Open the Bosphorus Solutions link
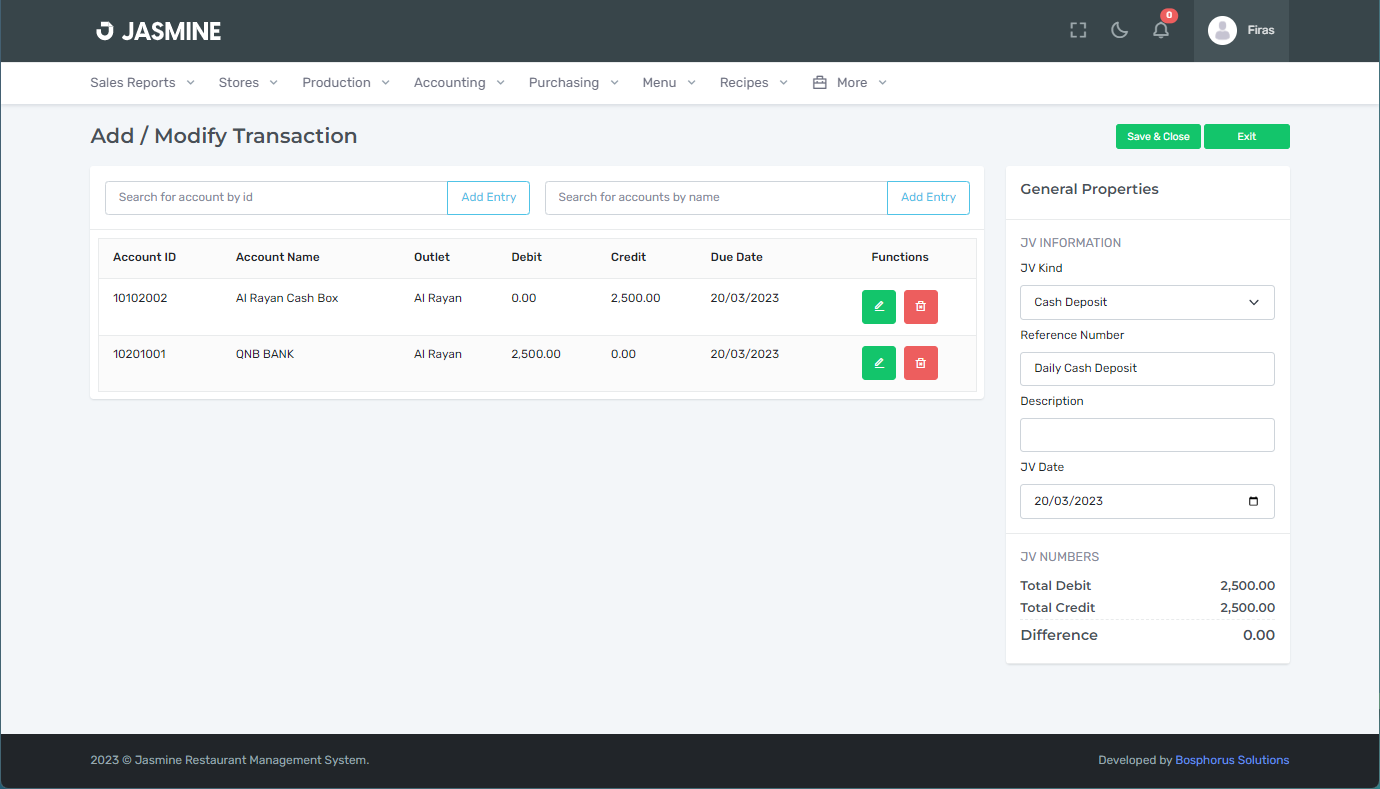The width and height of the screenshot is (1380, 789). pos(1231,760)
